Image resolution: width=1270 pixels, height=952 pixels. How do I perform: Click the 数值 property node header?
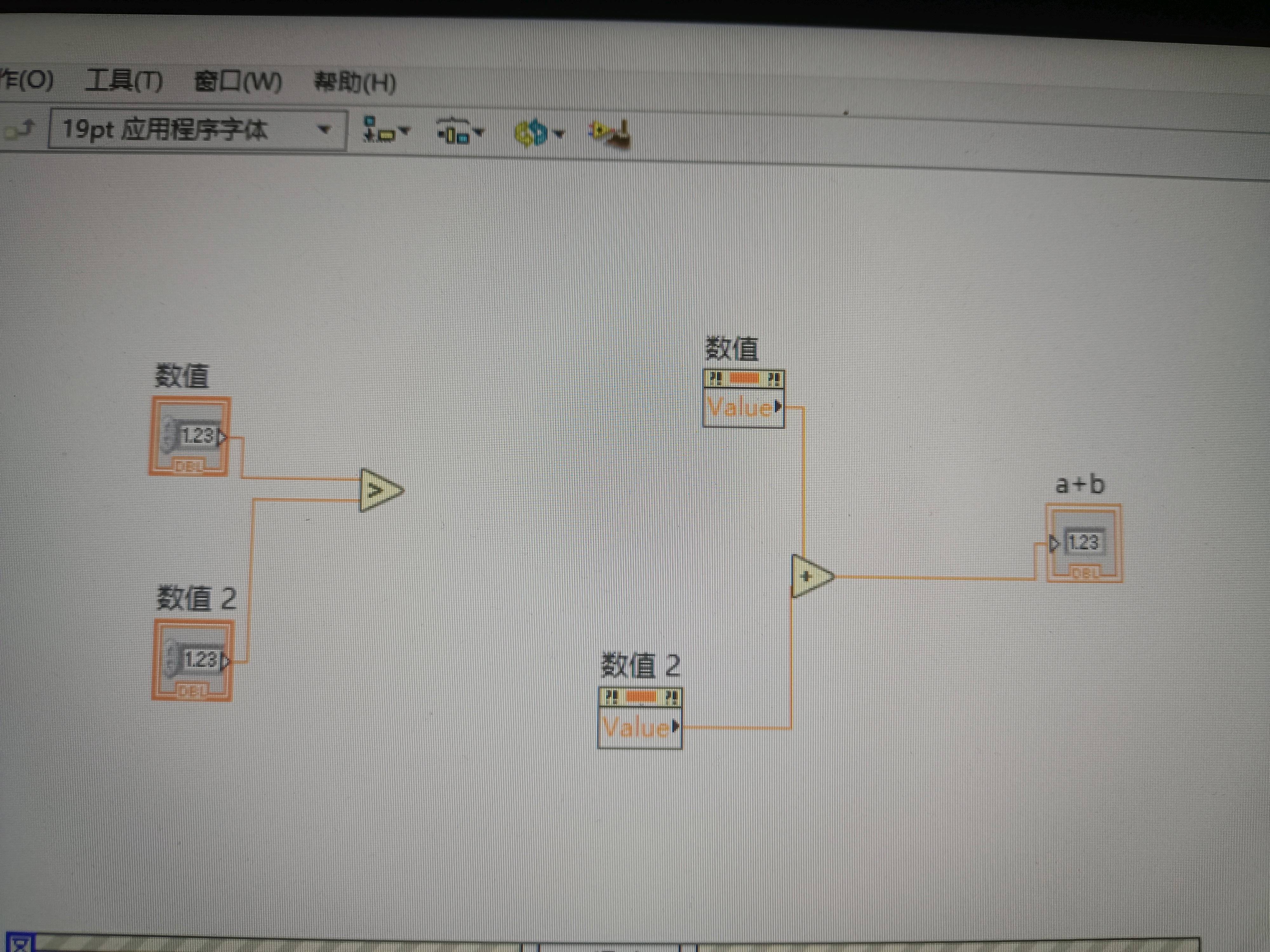(744, 378)
